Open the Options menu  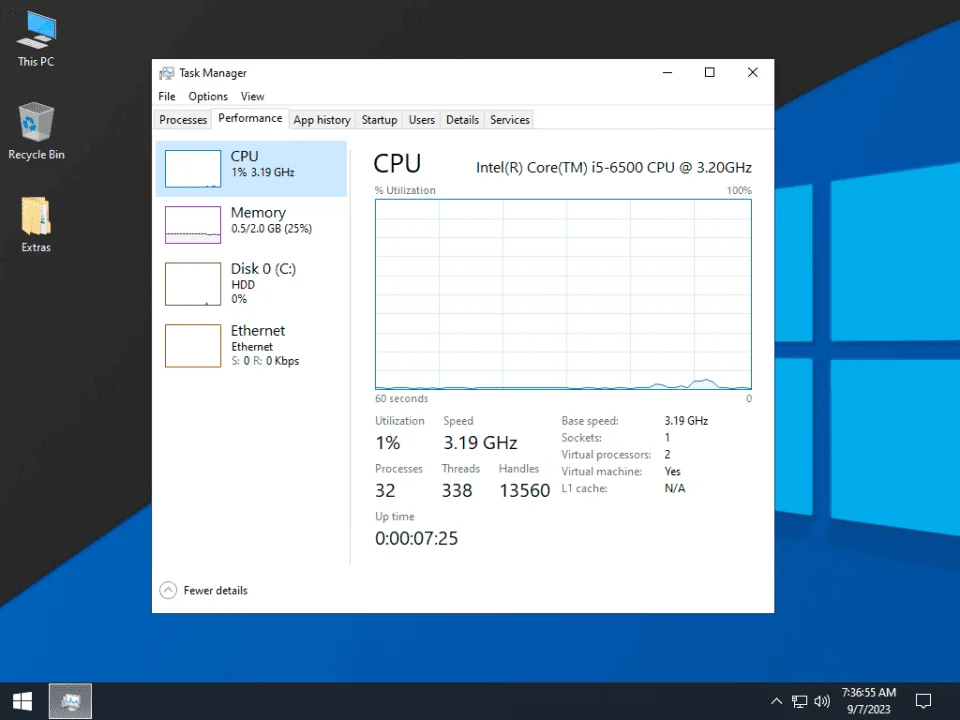pos(208,96)
